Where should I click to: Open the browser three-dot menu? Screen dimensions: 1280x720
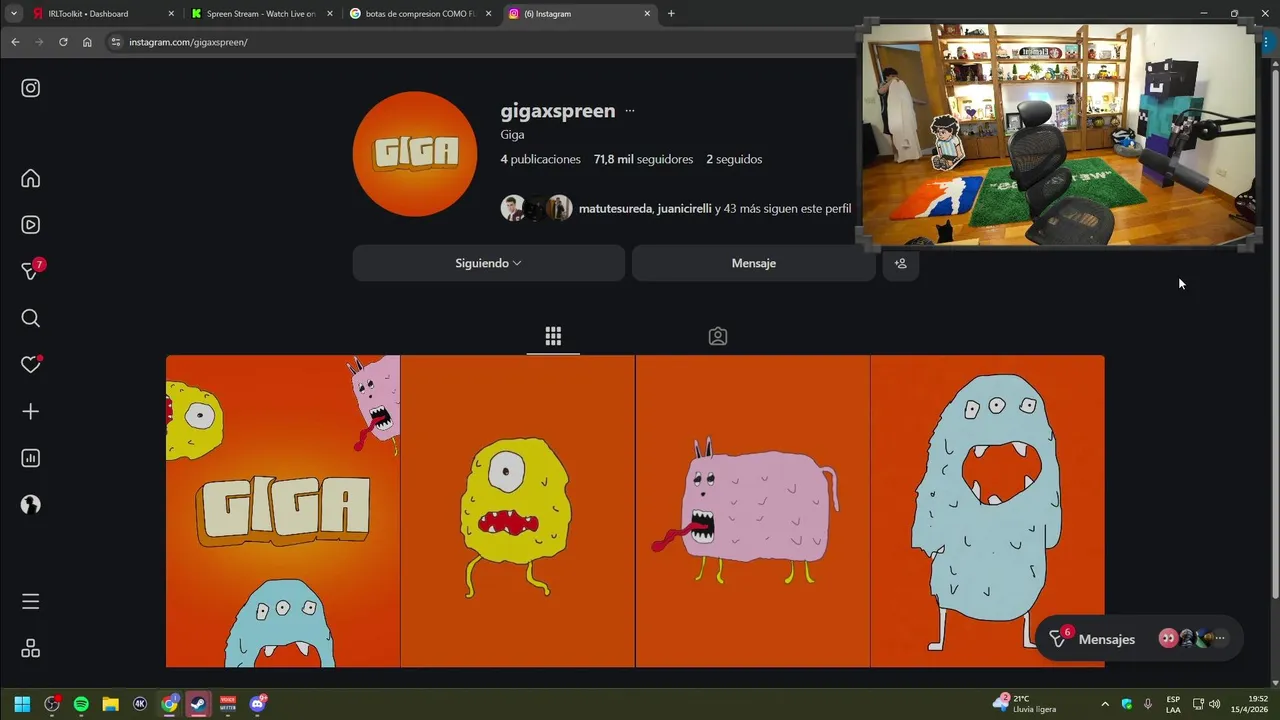pos(1266,42)
